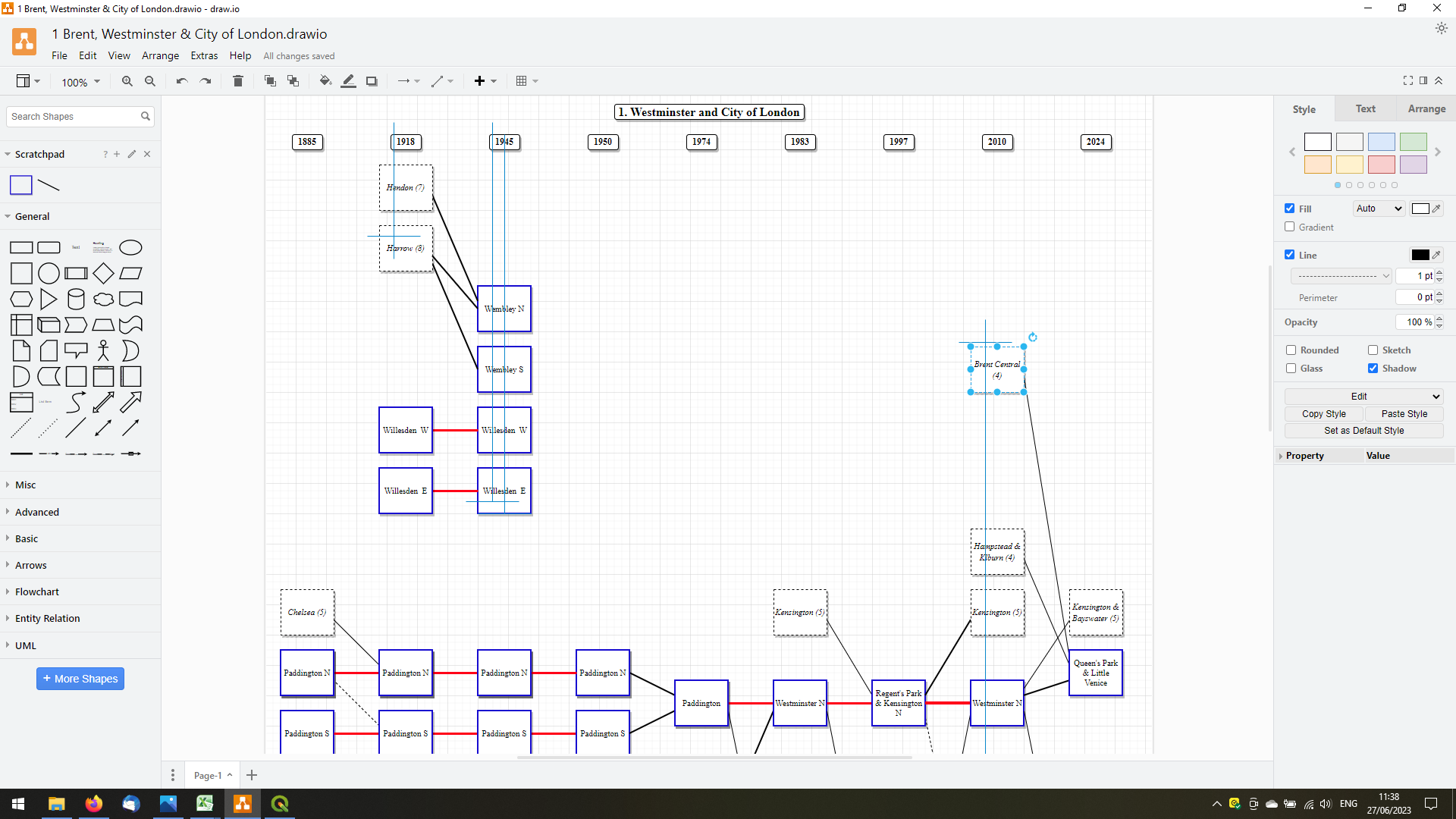Click the To Front toolbar icon

point(270,80)
